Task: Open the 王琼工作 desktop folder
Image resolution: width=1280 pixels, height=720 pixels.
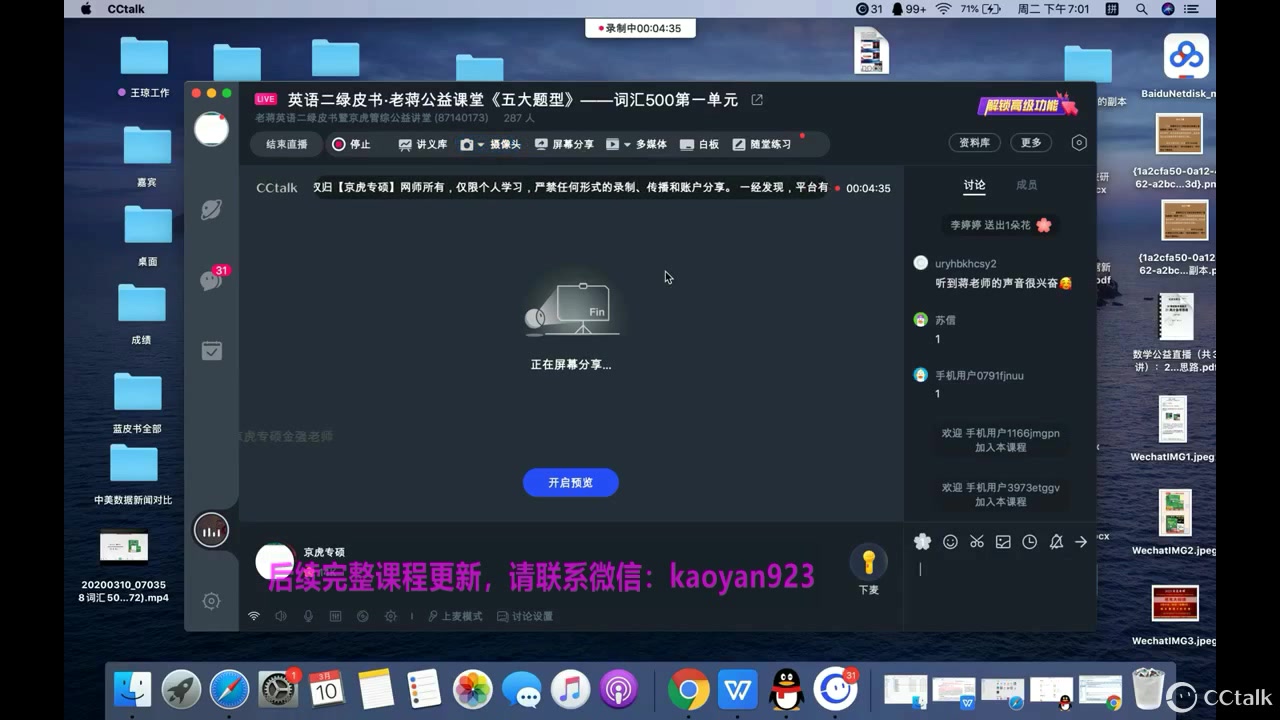Action: (144, 66)
